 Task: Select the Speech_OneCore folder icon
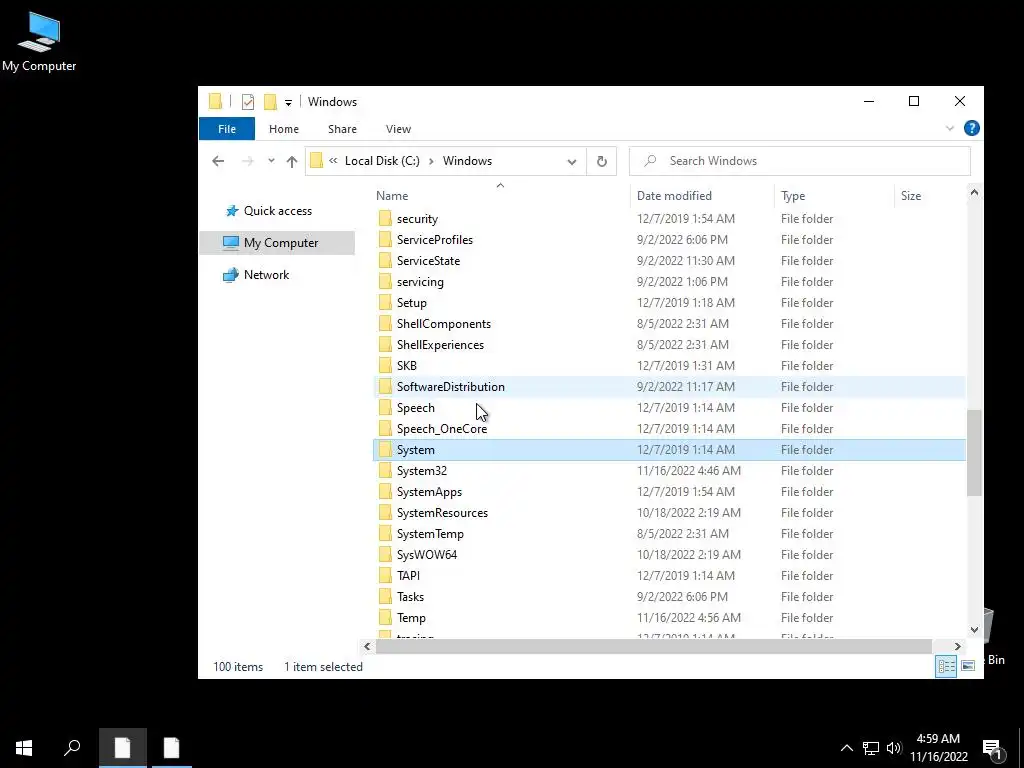tap(385, 428)
